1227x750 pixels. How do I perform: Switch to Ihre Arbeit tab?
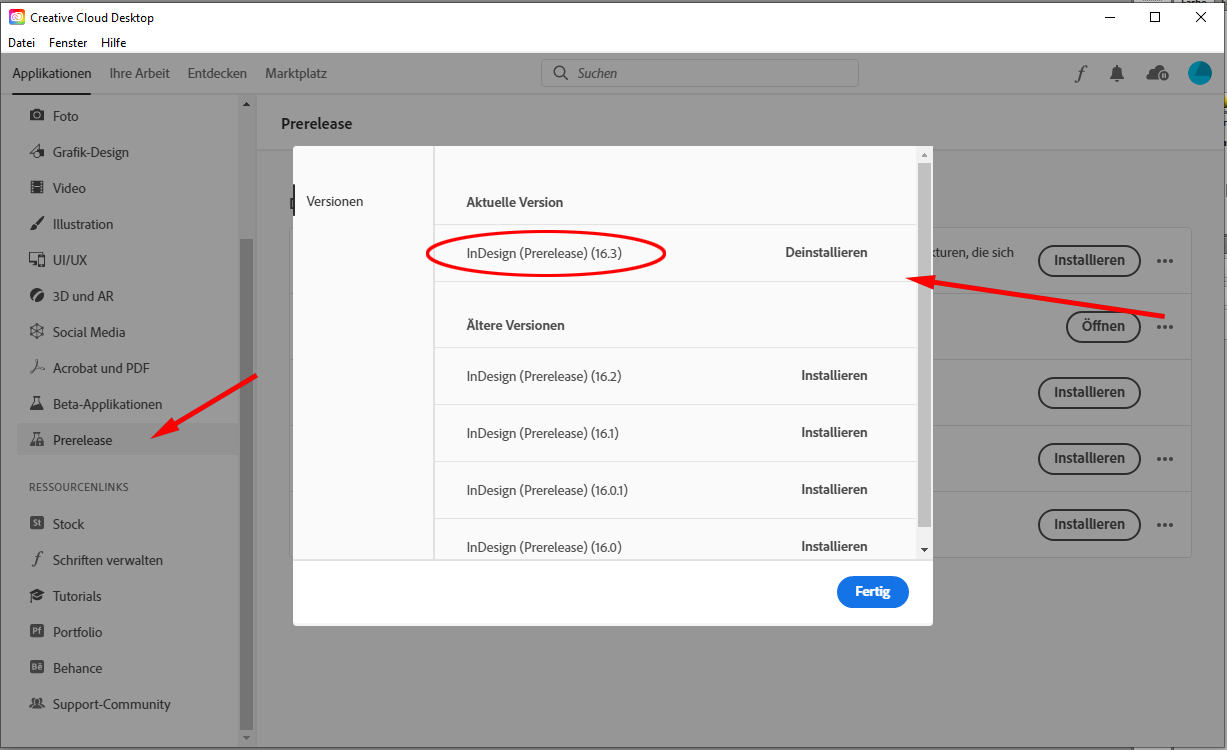click(139, 73)
